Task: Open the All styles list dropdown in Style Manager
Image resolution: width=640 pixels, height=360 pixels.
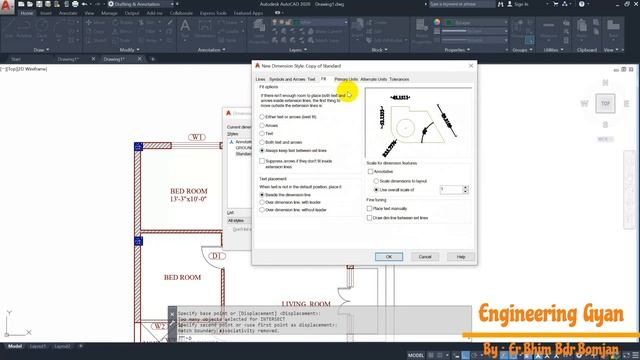Action: click(x=239, y=221)
